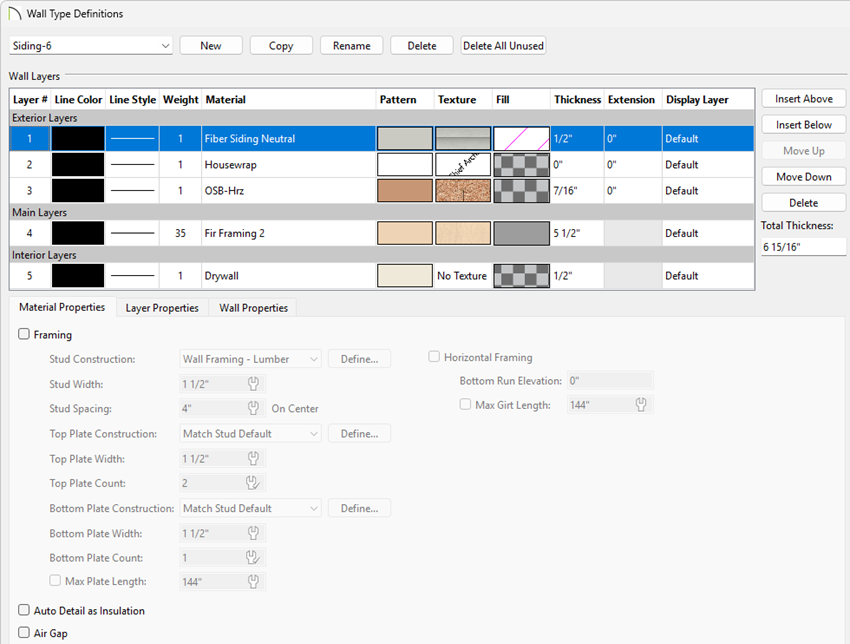
Task: Click the Stud Width wrench icon
Action: coord(253,384)
